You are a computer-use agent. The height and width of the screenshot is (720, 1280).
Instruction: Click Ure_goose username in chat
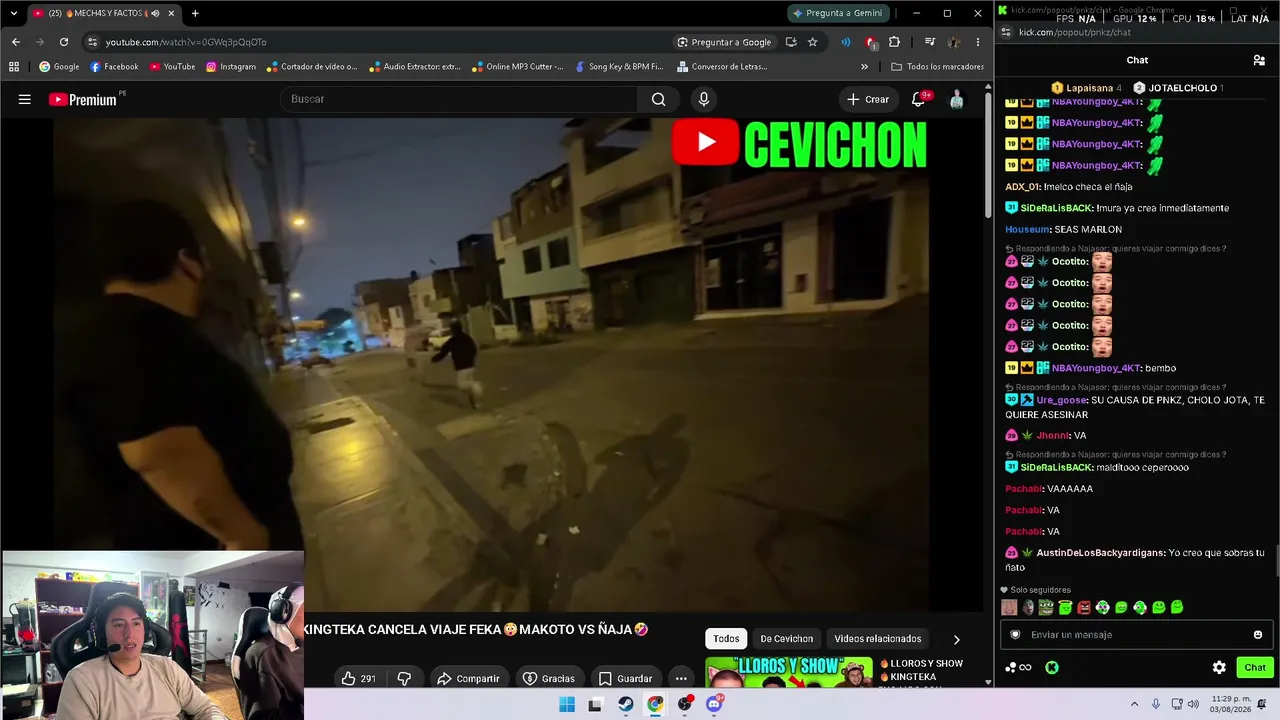1061,400
